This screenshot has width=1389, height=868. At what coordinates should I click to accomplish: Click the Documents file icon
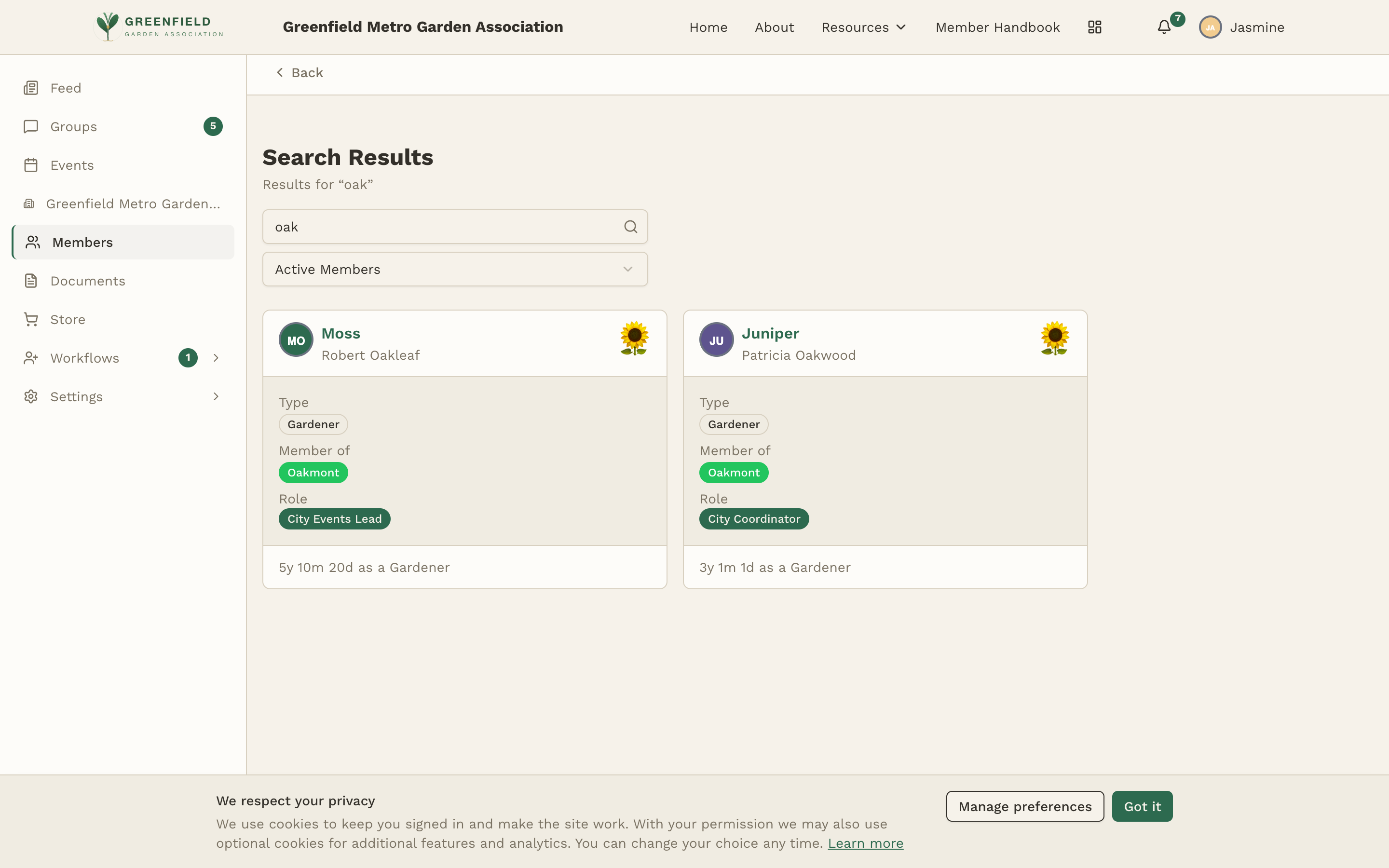pyautogui.click(x=31, y=281)
